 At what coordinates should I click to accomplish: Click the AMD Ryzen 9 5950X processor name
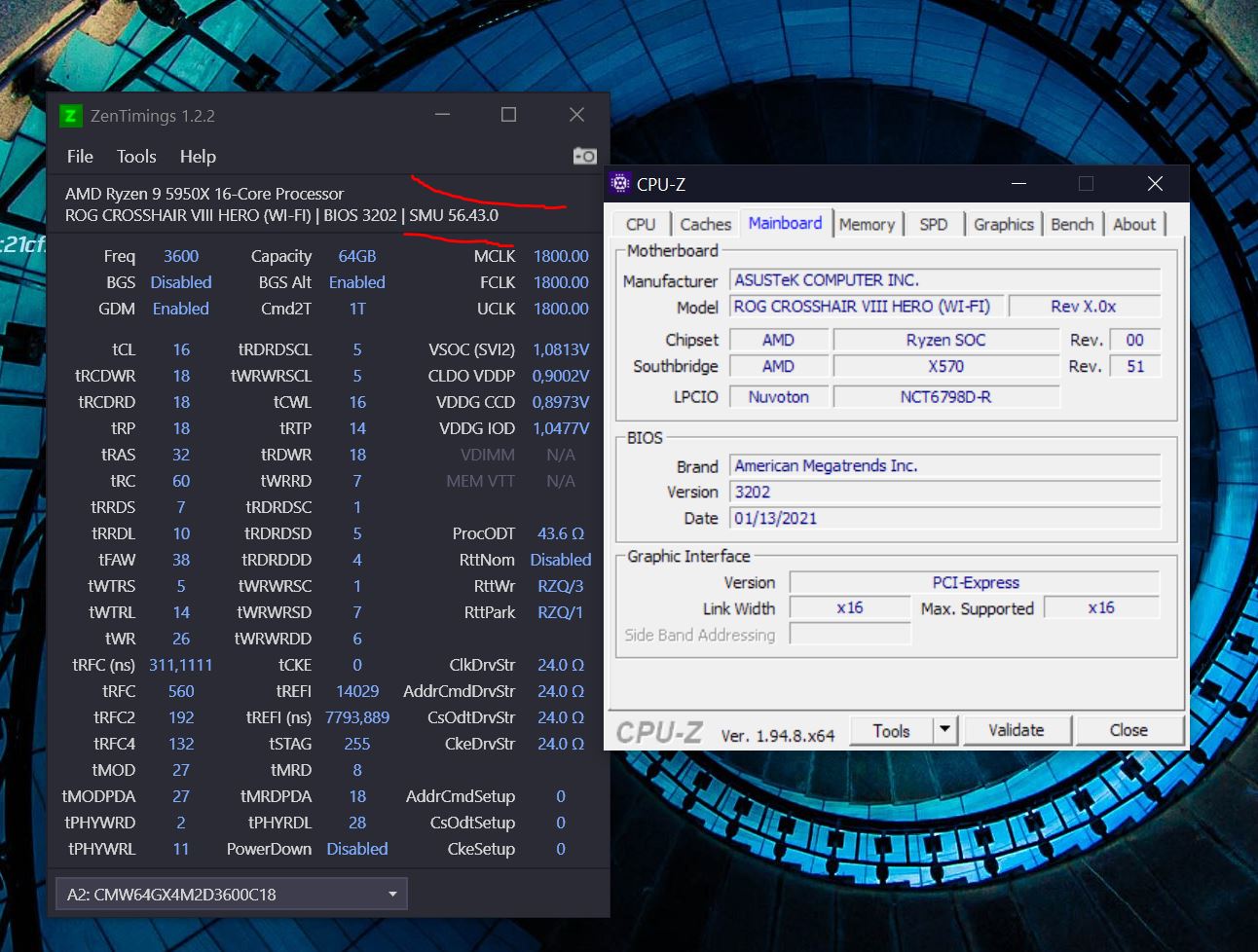204,194
